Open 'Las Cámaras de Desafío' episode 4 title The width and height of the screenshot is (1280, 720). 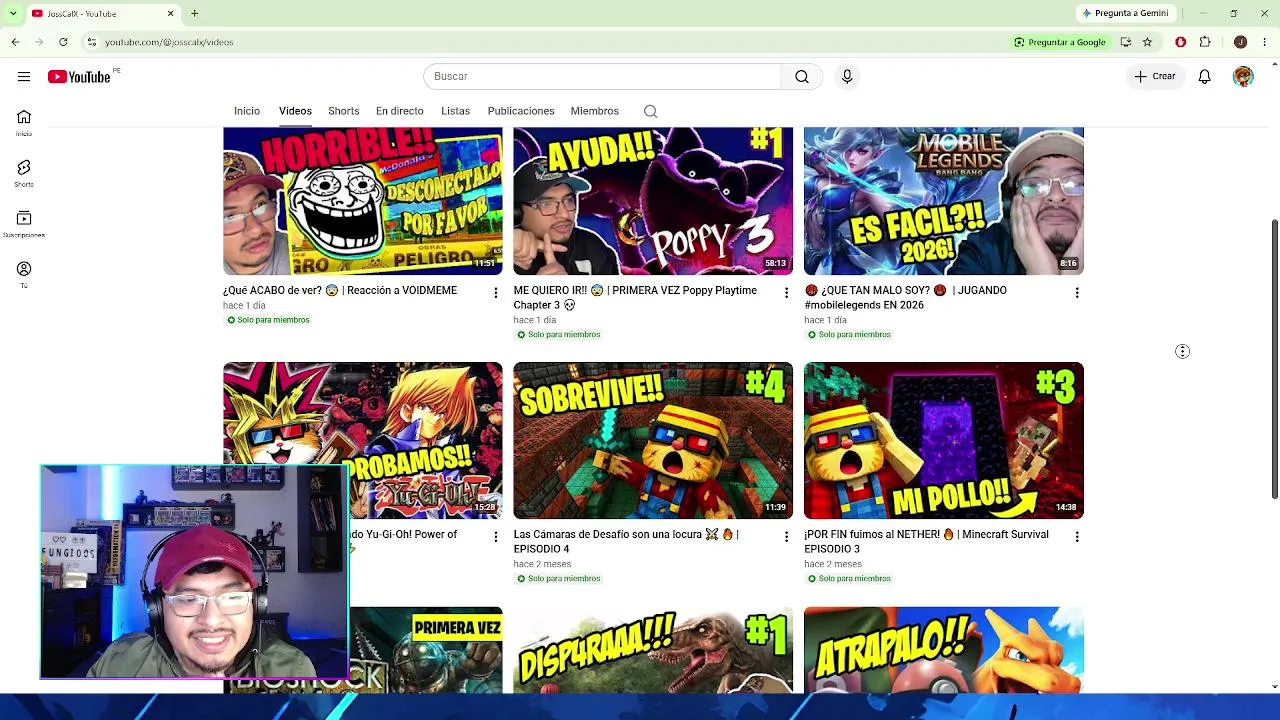pyautogui.click(x=626, y=542)
